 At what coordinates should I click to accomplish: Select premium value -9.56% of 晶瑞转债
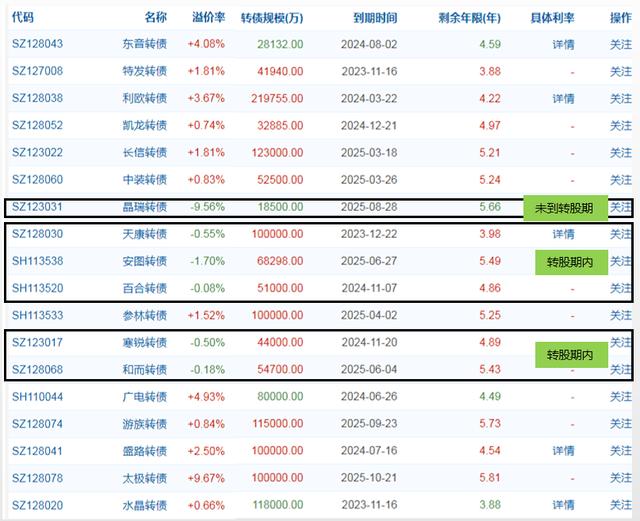pyautogui.click(x=207, y=207)
